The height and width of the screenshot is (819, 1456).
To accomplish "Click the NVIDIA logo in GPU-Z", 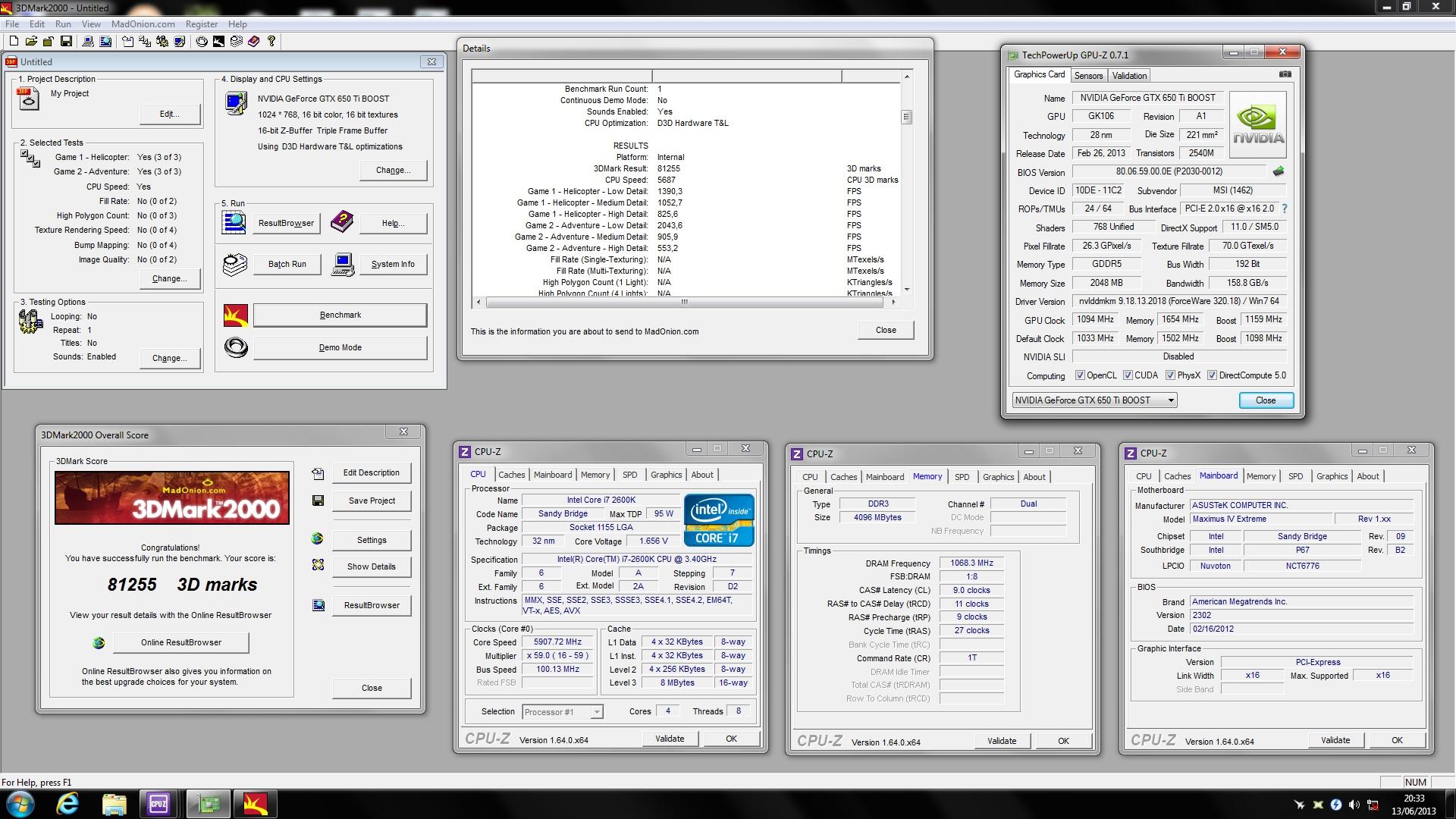I will pos(1258,124).
